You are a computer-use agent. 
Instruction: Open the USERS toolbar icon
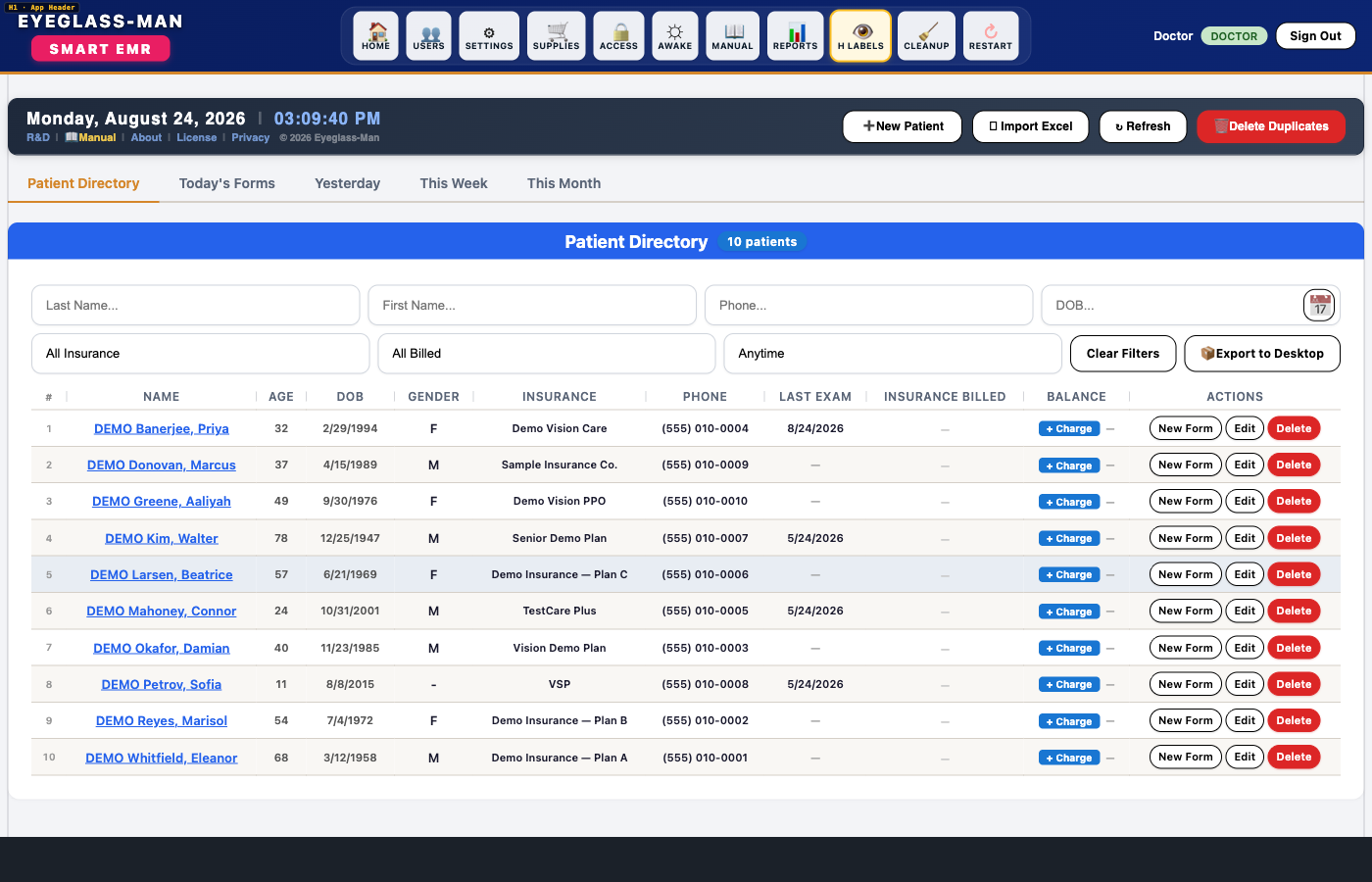coord(428,36)
